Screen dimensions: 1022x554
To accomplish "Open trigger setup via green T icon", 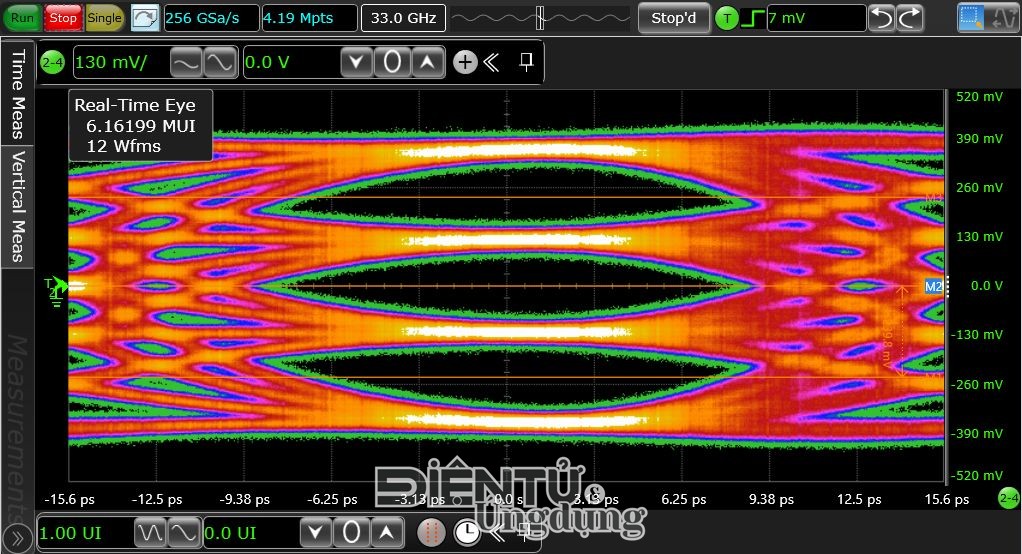I will [727, 18].
